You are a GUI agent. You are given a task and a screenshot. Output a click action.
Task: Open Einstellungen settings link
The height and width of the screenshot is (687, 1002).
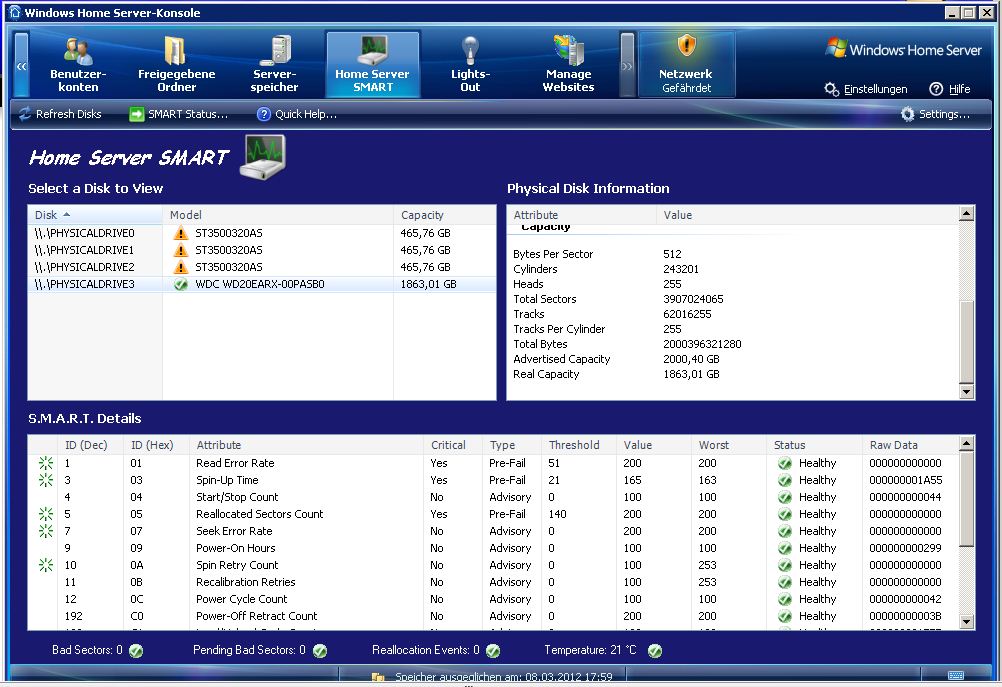(x=866, y=89)
